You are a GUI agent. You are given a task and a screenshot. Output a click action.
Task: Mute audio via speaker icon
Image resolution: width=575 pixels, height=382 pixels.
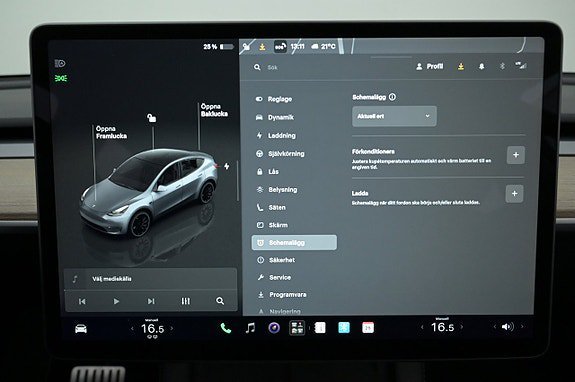(508, 327)
